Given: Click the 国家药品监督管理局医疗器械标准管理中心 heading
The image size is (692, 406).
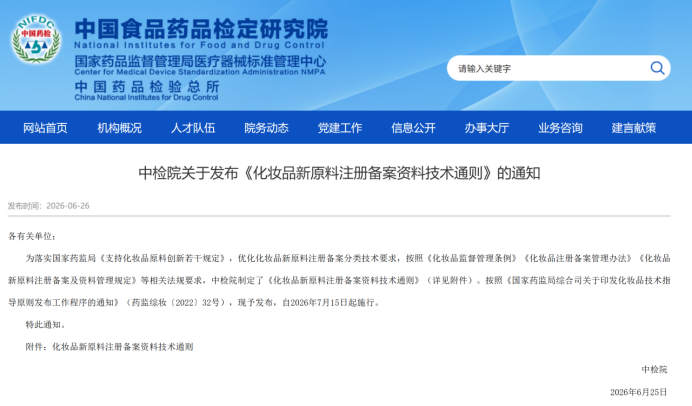Looking at the screenshot, I should (x=200, y=61).
